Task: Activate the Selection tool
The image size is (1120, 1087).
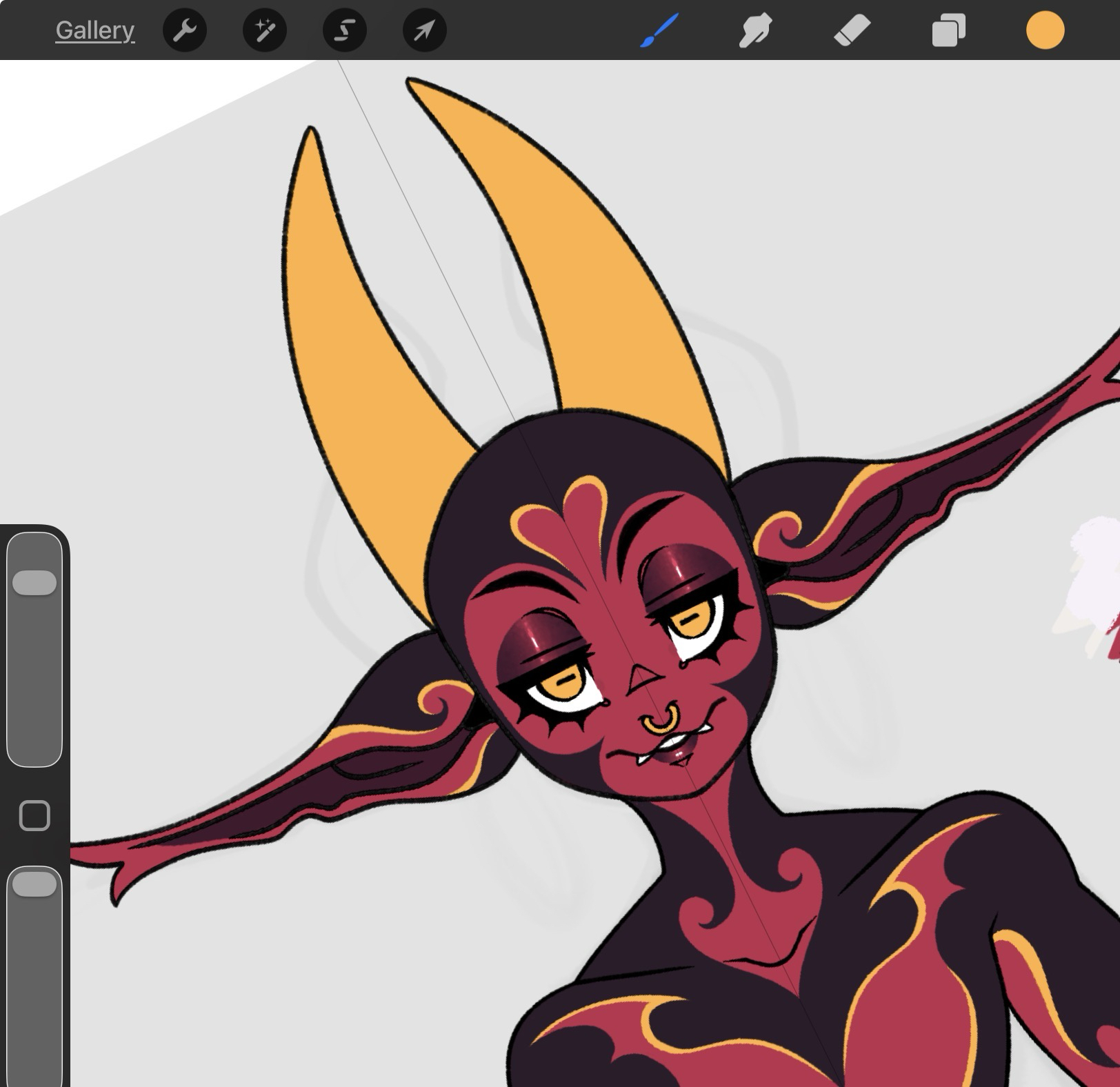Action: (345, 30)
